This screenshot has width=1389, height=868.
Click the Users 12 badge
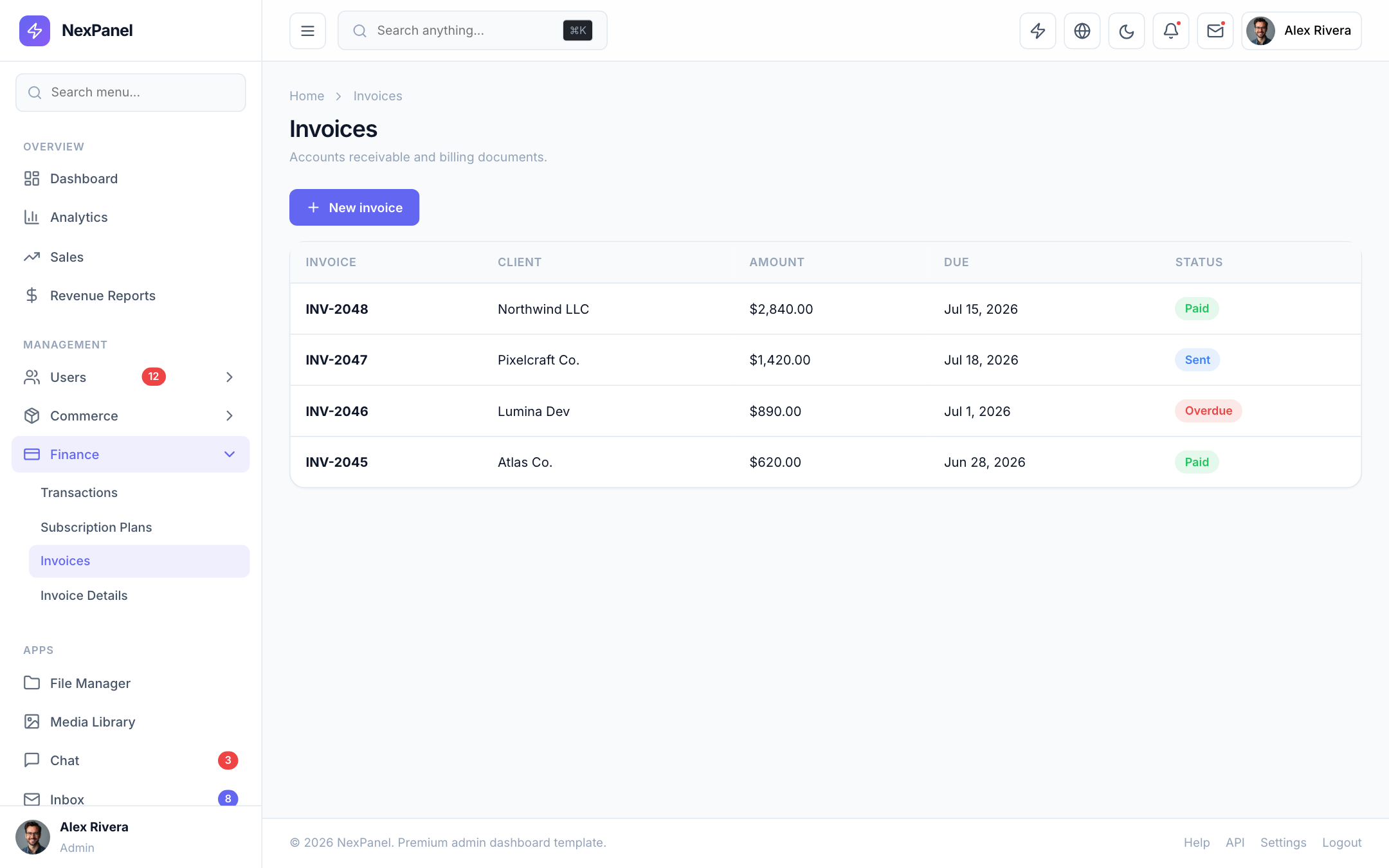[x=154, y=377]
